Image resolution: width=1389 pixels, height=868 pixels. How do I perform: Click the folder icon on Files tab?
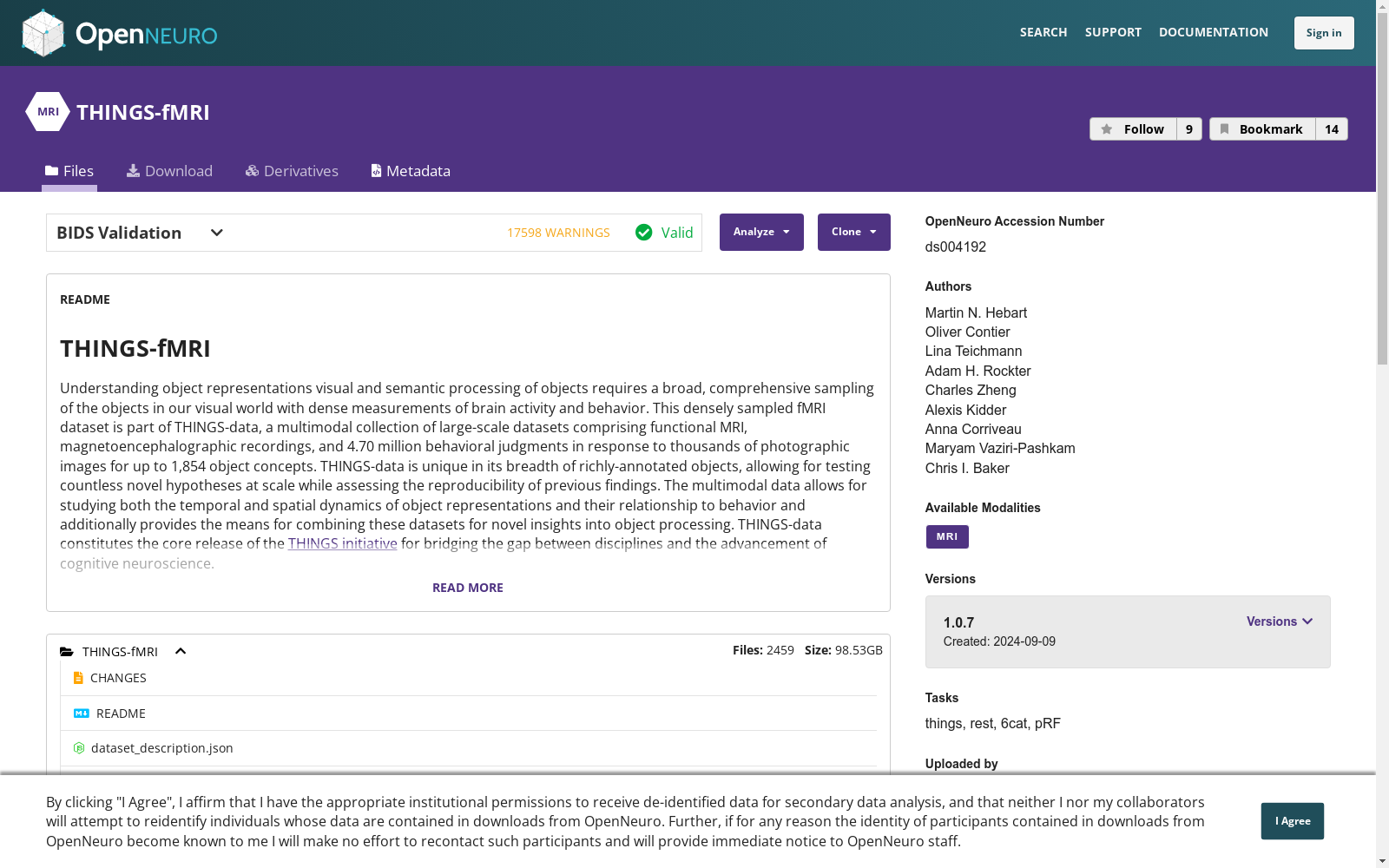point(52,171)
